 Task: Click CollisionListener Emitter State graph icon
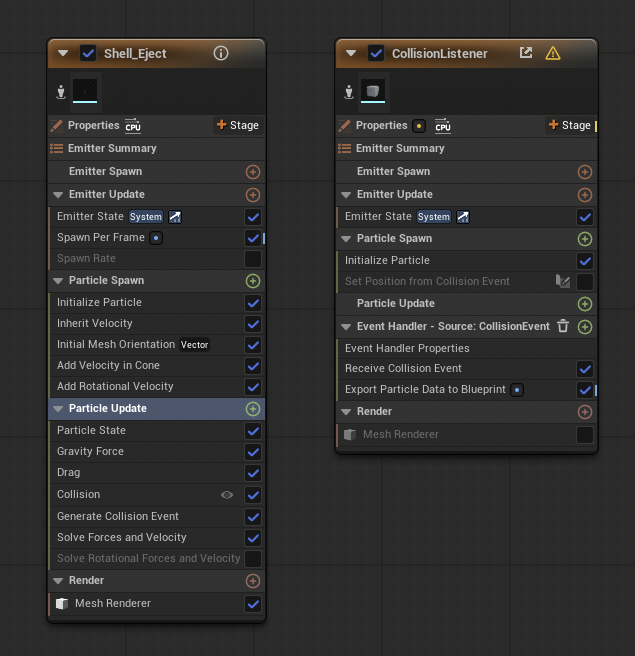463,217
